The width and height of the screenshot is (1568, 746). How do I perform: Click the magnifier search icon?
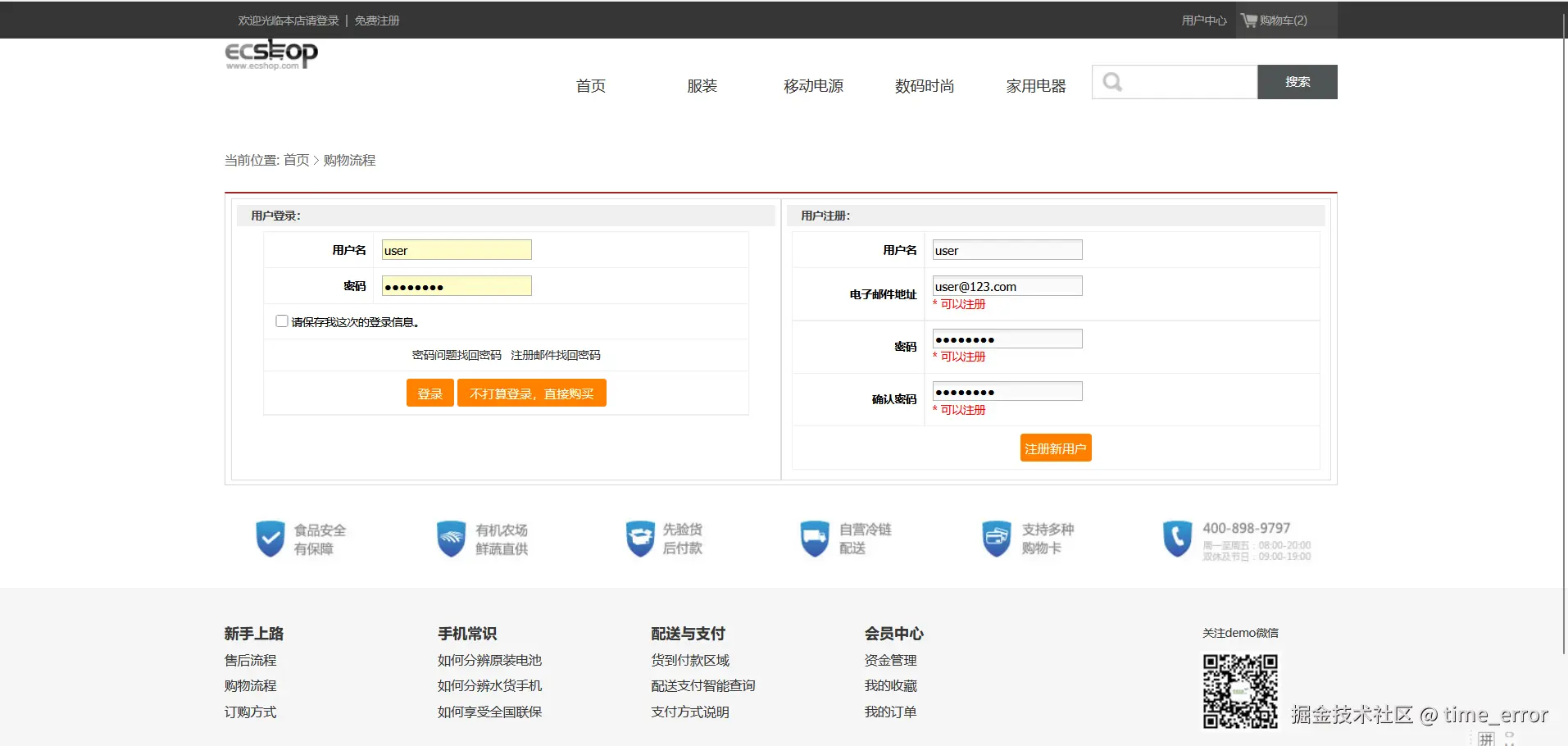[x=1112, y=82]
